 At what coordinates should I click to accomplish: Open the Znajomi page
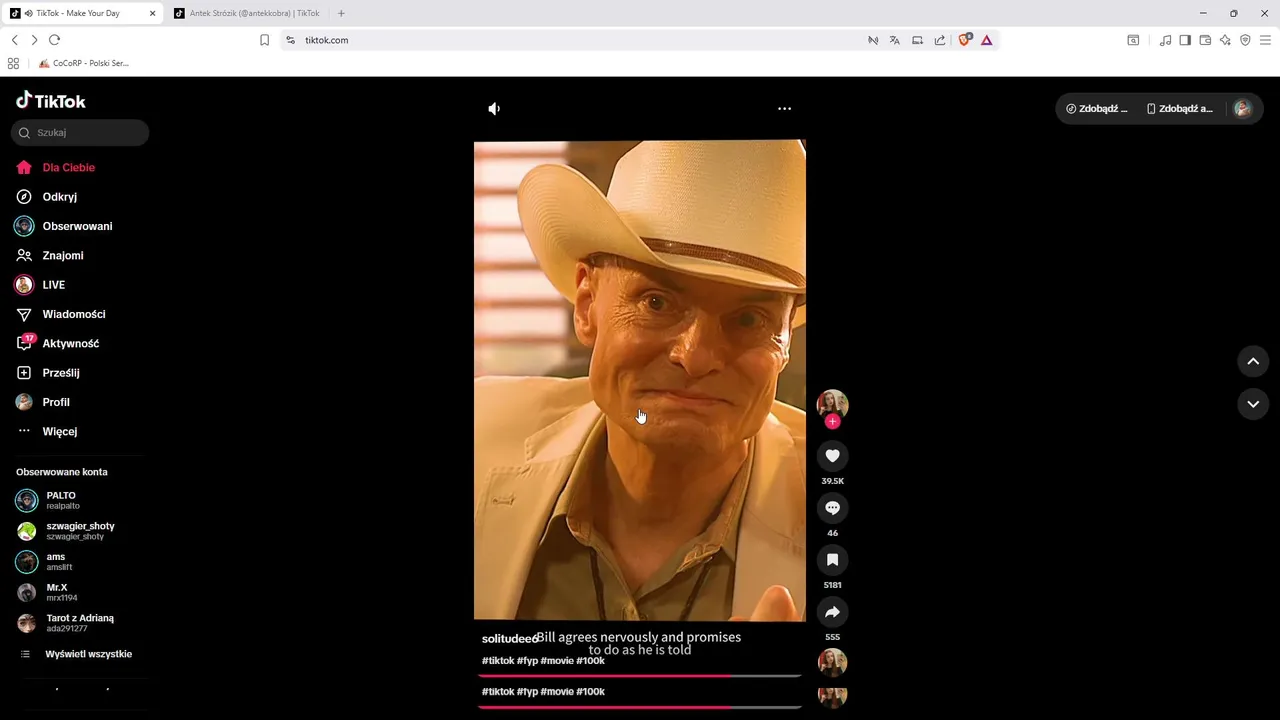(x=49, y=255)
